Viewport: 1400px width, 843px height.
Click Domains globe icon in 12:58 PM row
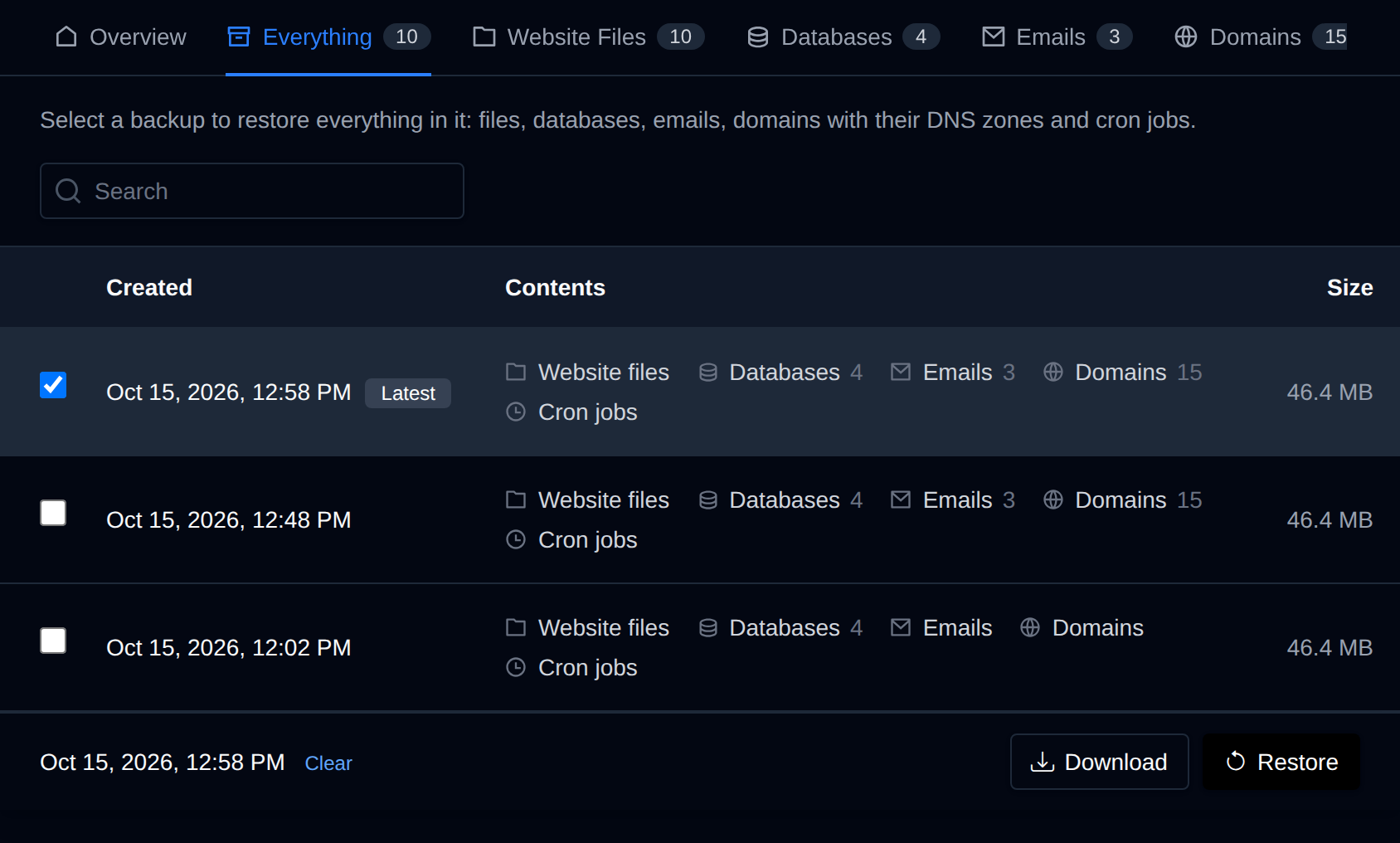coord(1053,372)
